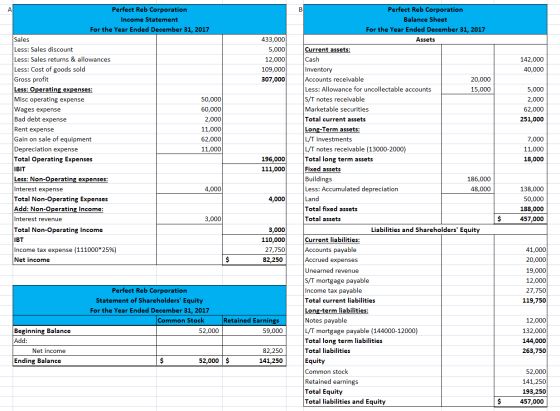Select 'Long-Term assets:' heading

click(332, 130)
